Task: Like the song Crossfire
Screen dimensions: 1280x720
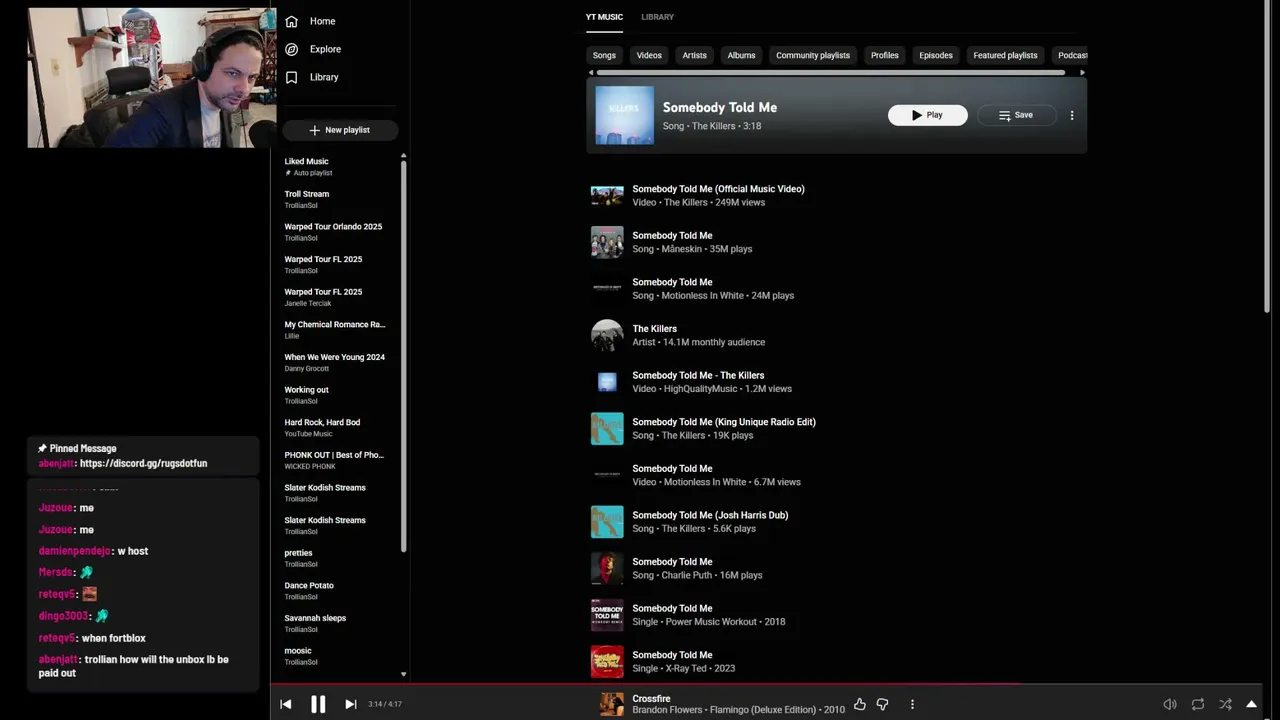Action: [859, 704]
